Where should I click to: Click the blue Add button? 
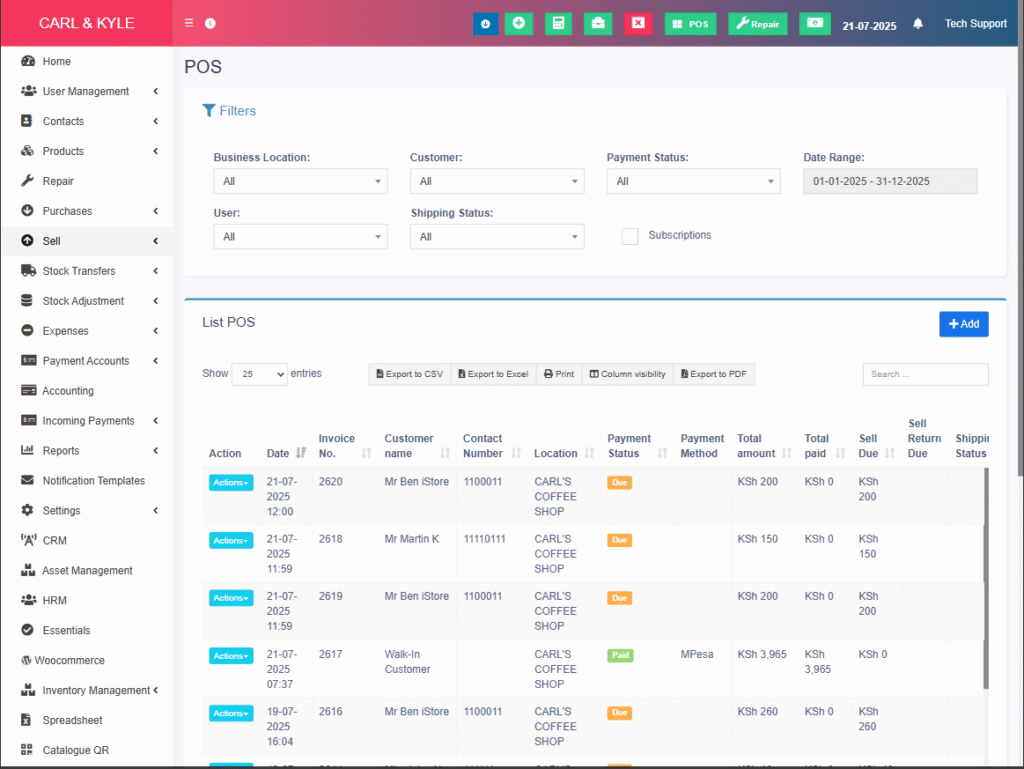point(963,324)
